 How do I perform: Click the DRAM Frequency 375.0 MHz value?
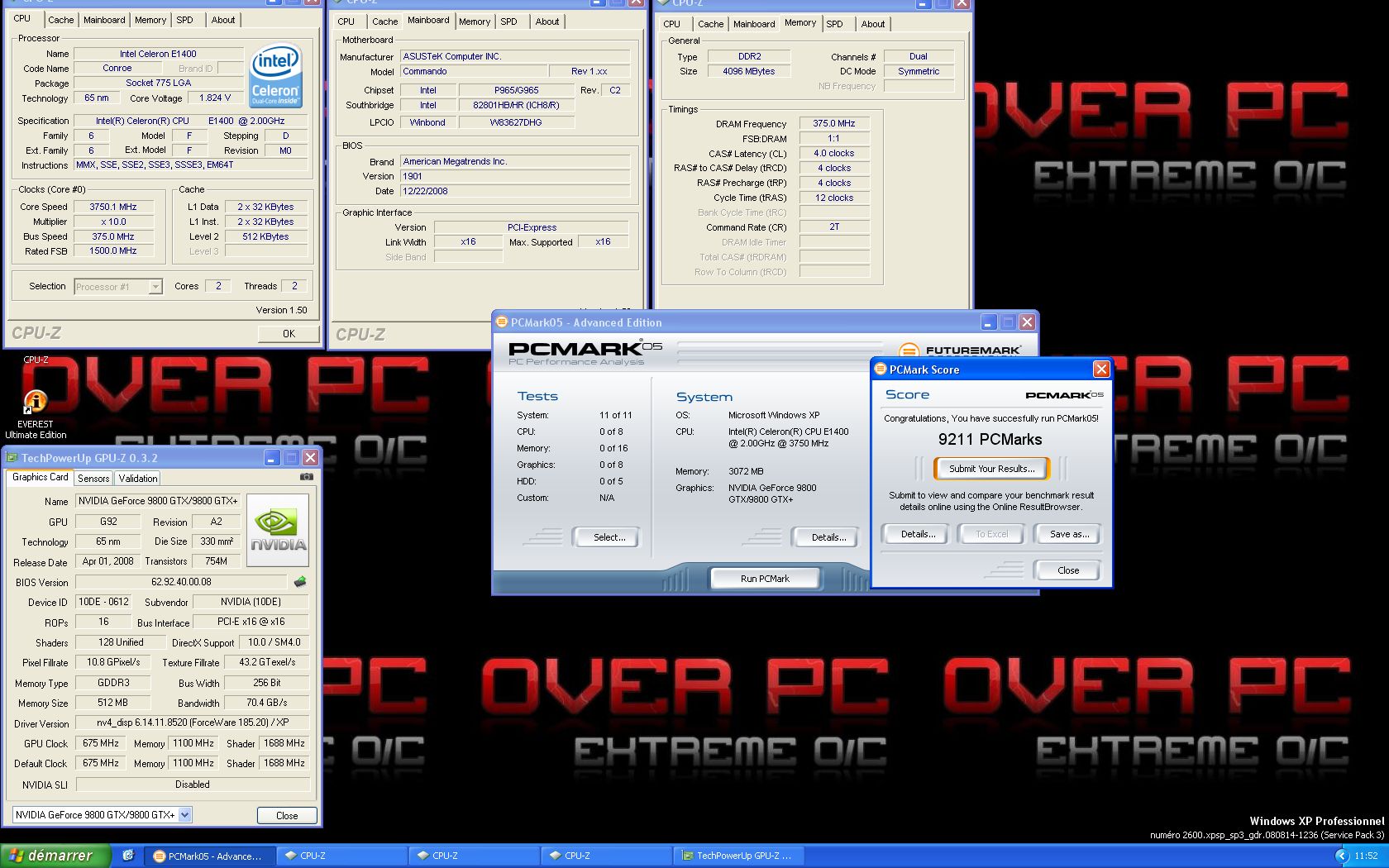[833, 123]
